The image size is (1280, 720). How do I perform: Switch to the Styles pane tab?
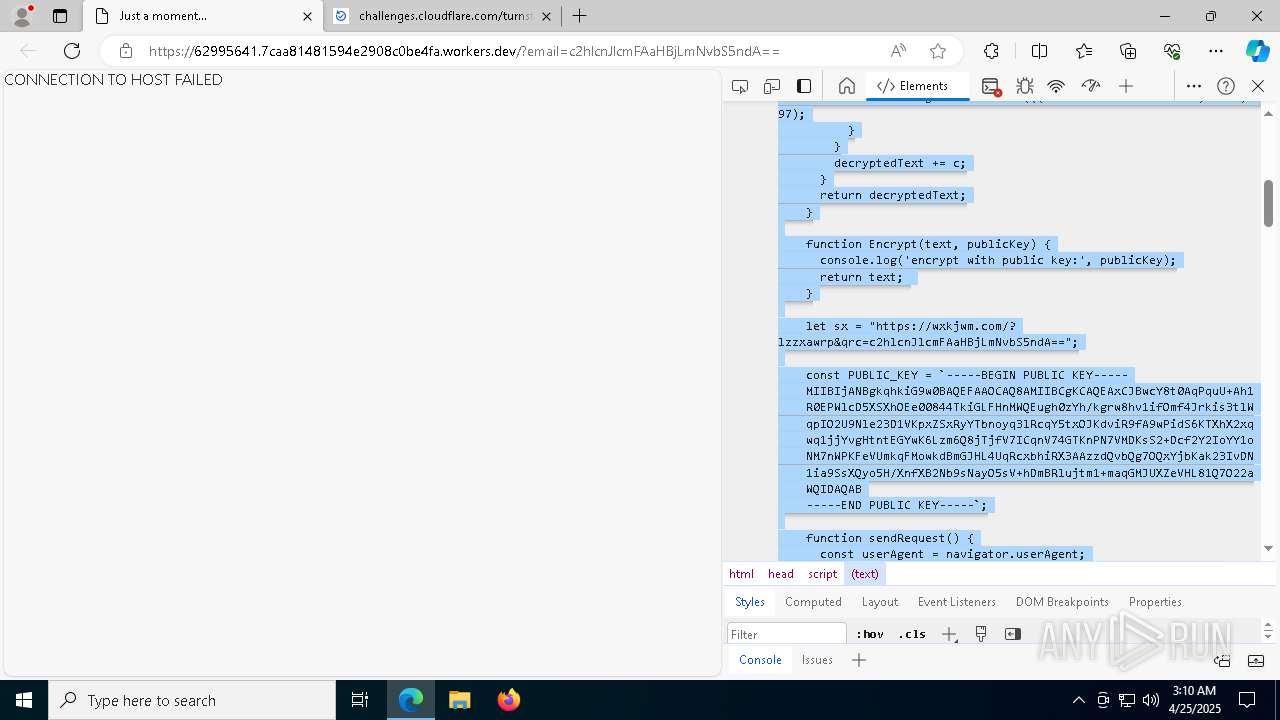point(750,602)
